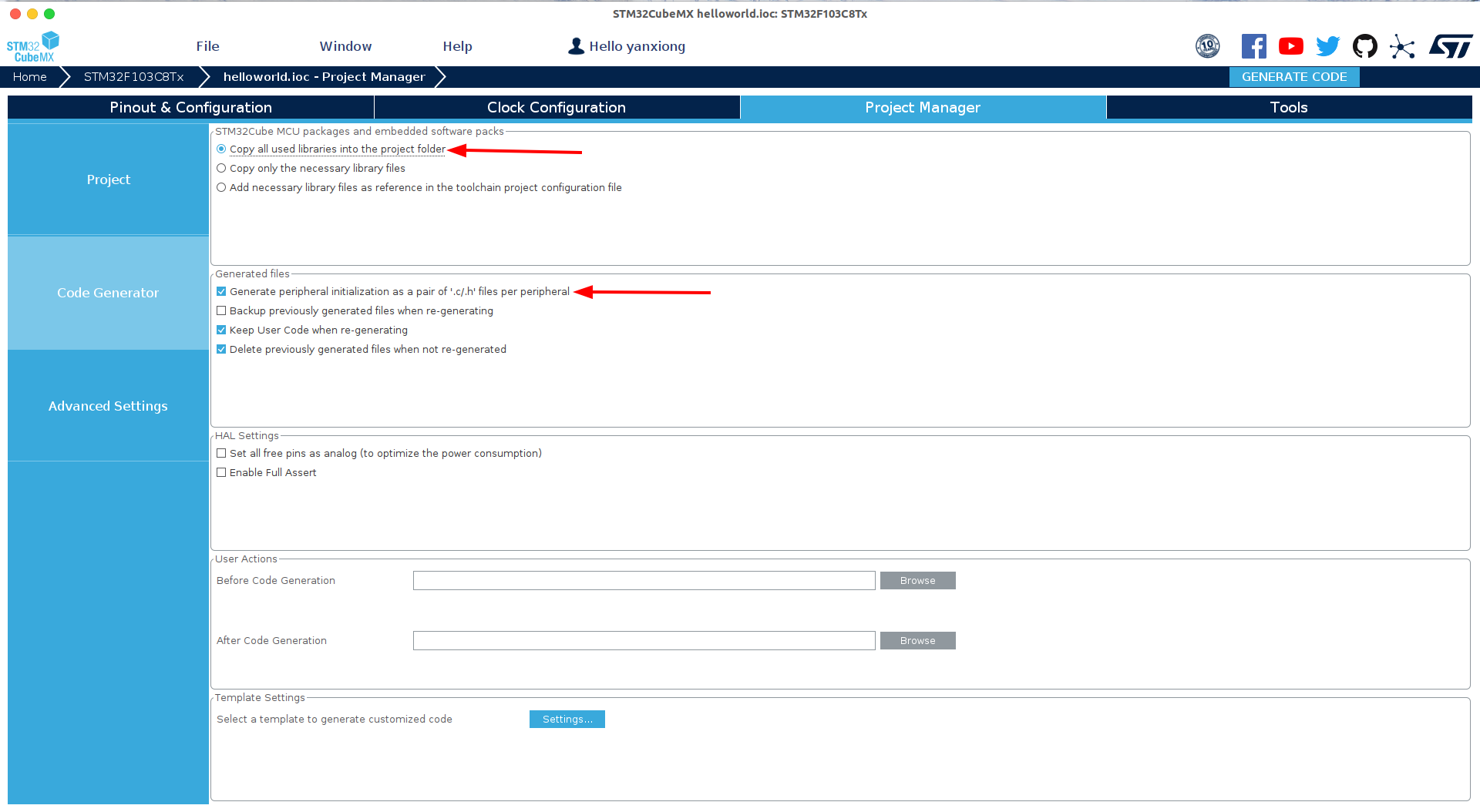Screen dimensions: 1480x812
Task: Open the Facebook icon link
Action: (x=1254, y=46)
